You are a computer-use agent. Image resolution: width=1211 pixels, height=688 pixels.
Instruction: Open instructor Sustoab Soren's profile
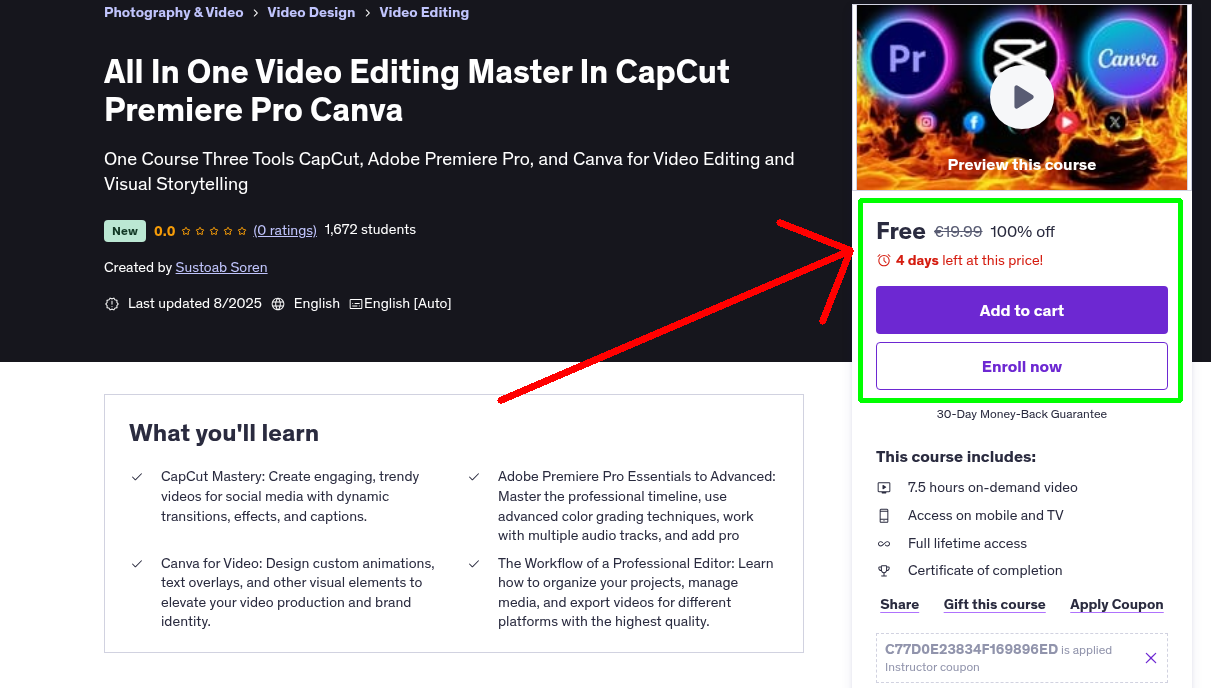click(221, 267)
